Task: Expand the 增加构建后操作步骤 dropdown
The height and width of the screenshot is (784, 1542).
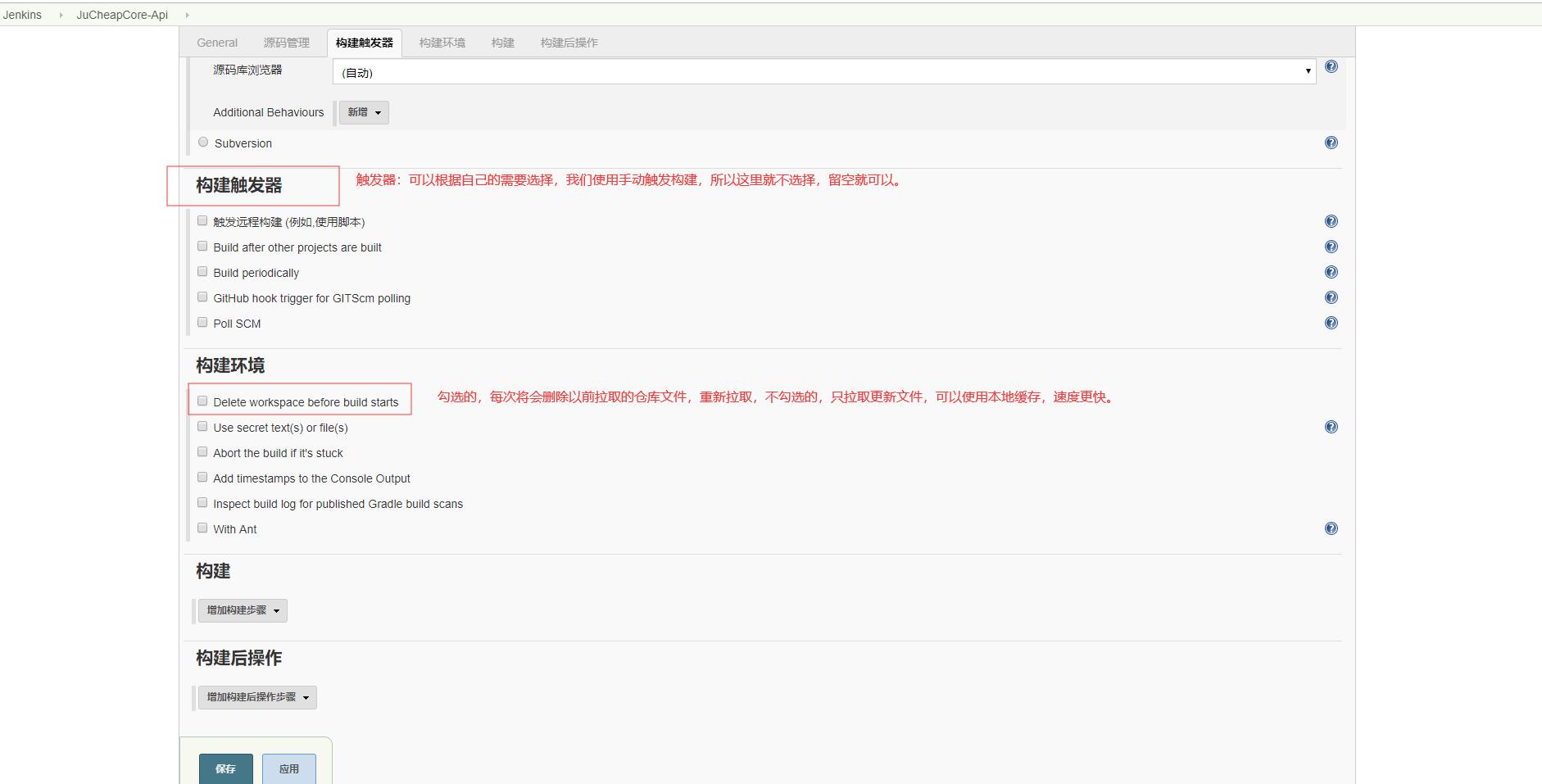Action: (257, 697)
